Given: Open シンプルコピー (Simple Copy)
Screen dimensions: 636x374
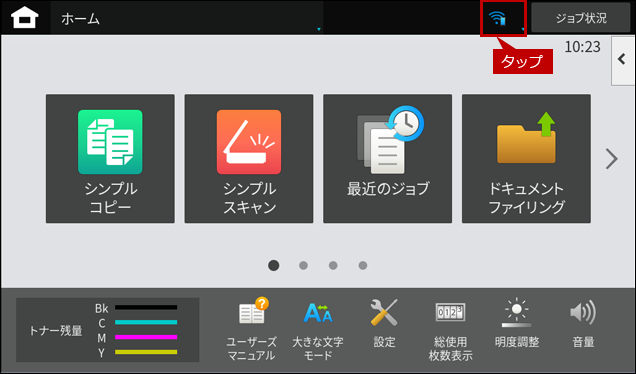Looking at the screenshot, I should 110,159.
